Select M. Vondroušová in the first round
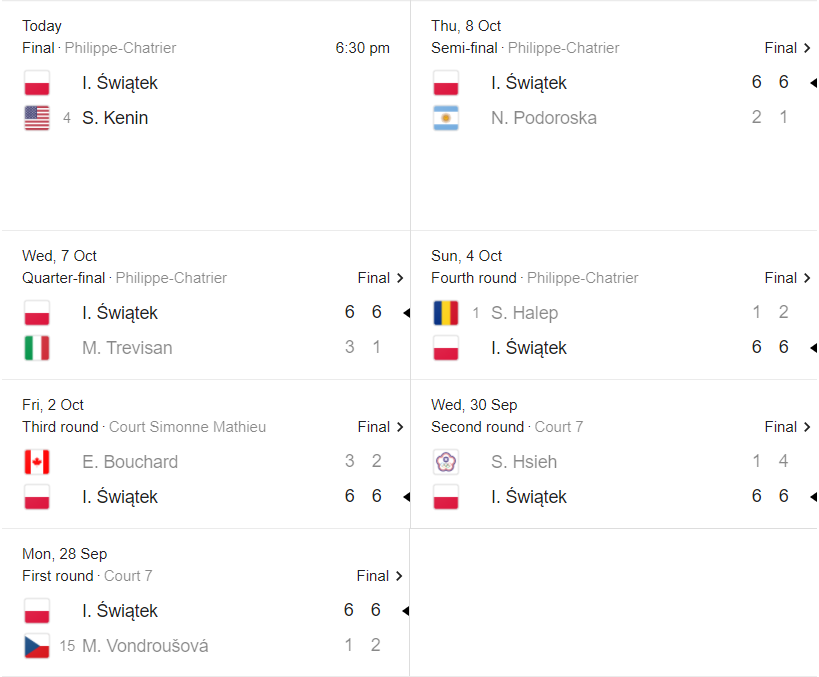Viewport: 819px width, 677px height. pyautogui.click(x=145, y=646)
